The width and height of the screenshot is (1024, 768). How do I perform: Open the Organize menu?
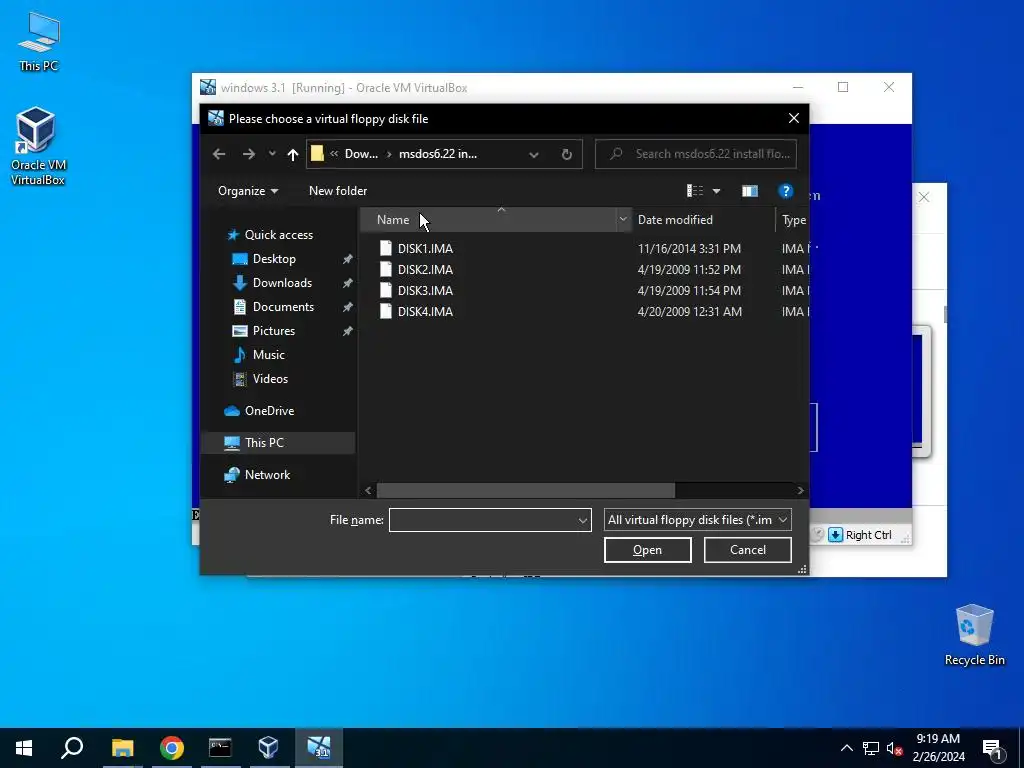pos(248,191)
